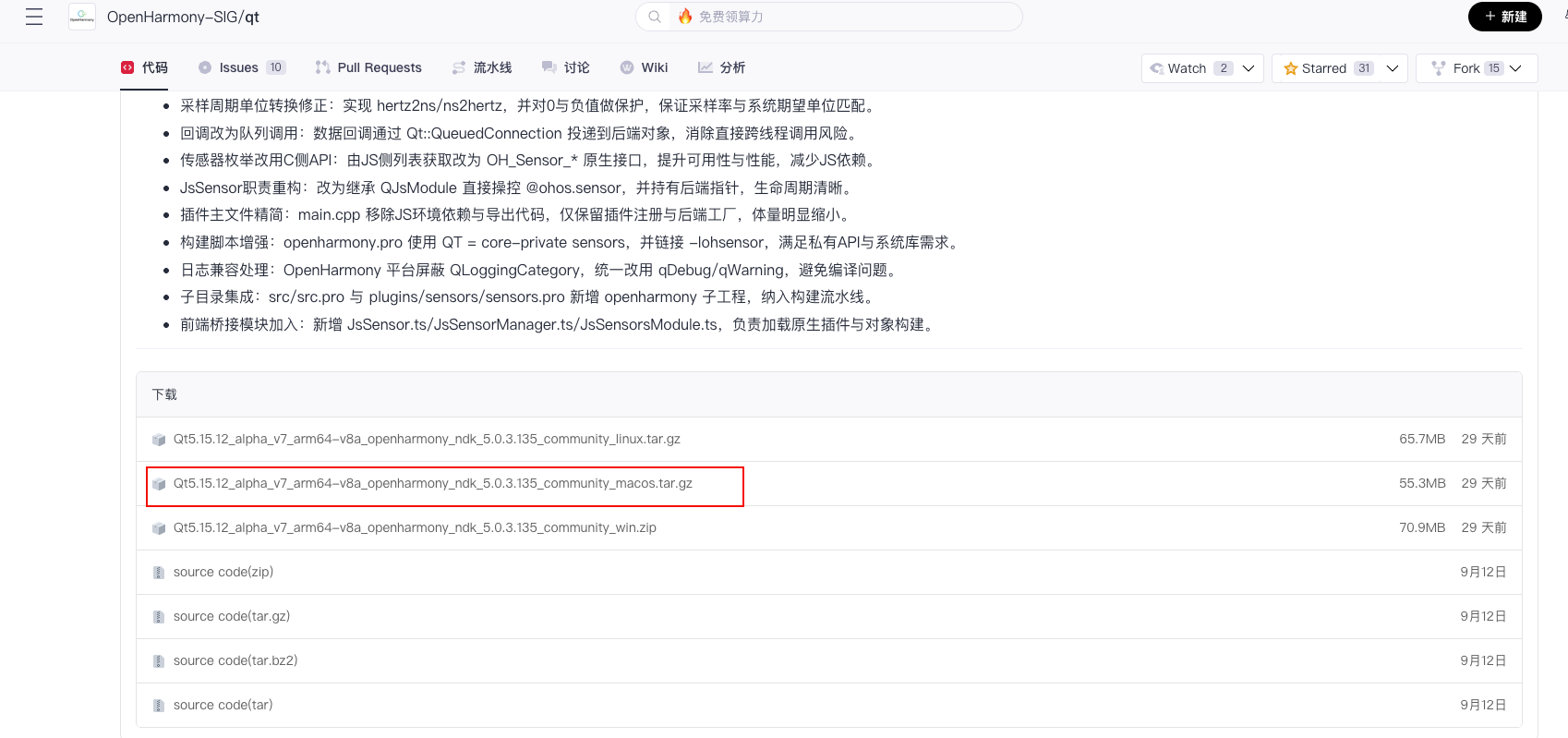Download source code(tar.gz)
Screen dimensions: 1568x738
tap(232, 617)
